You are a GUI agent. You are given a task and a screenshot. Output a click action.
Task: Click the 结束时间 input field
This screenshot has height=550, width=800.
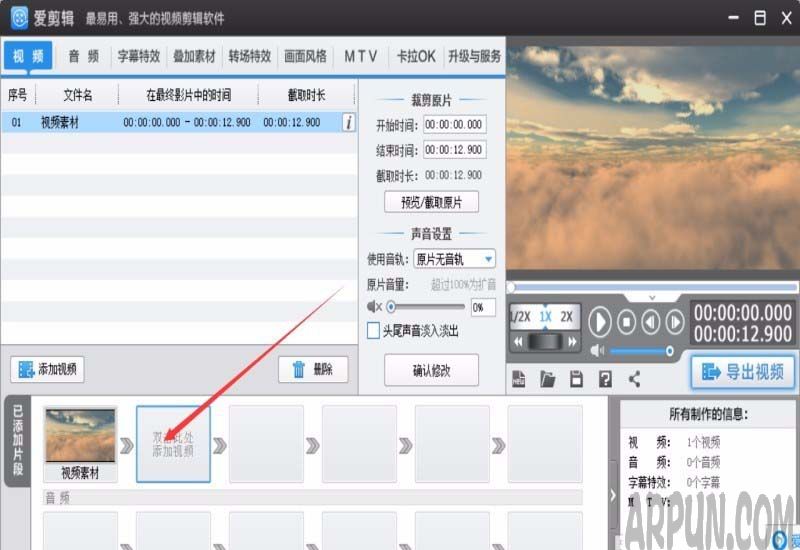coord(455,150)
